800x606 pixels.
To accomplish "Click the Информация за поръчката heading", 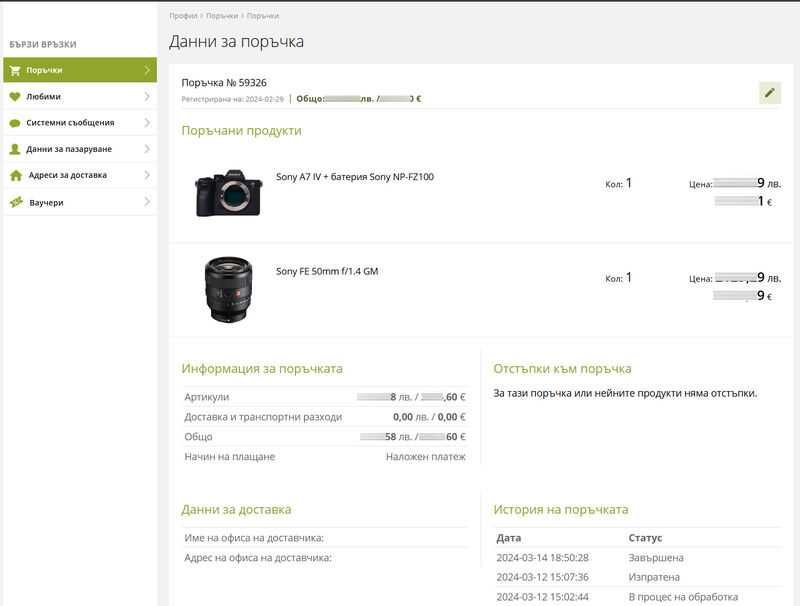I will click(262, 369).
